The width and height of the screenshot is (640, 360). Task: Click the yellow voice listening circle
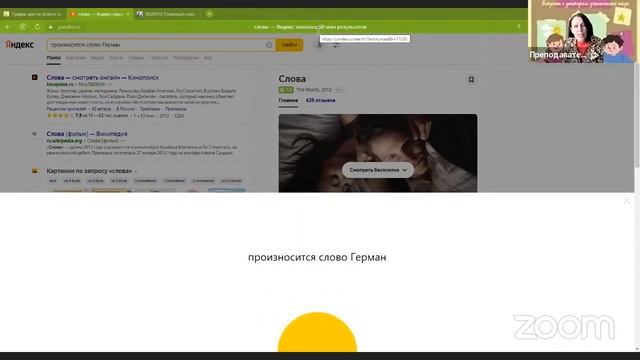coord(317,332)
